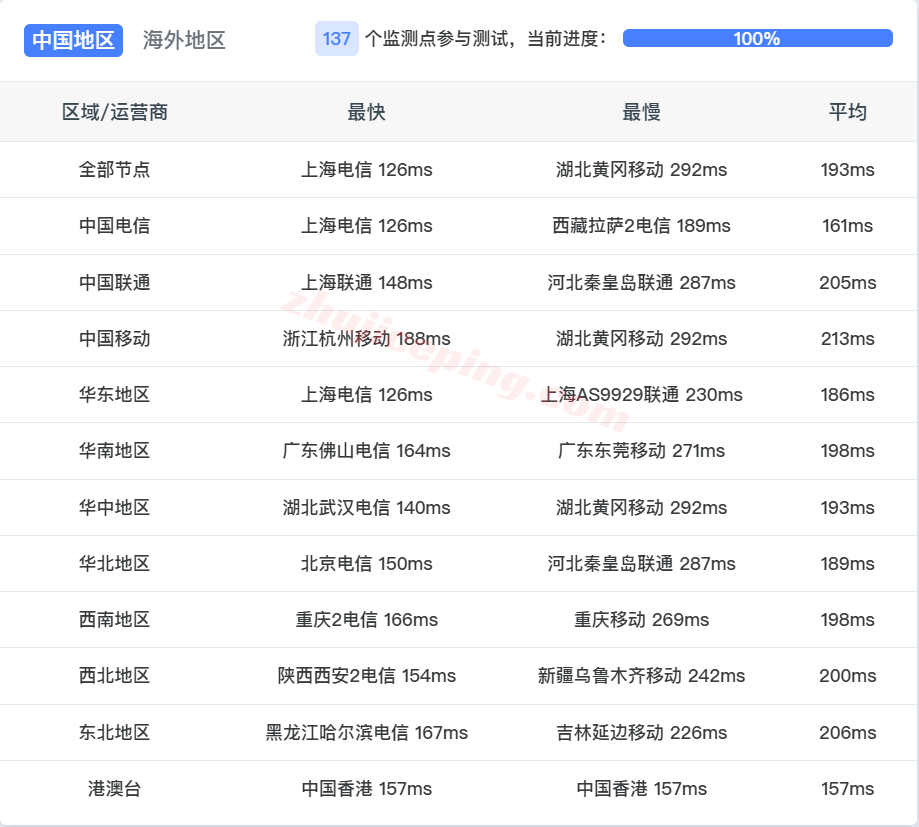Click 北京电信 150ms cell

coord(366,564)
